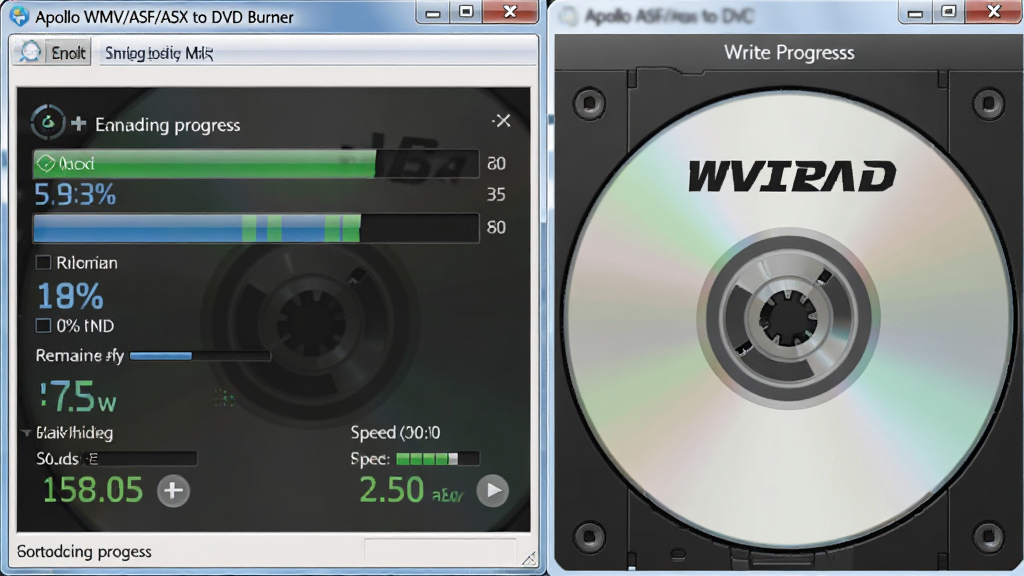Click the blue segmented progress bar

click(x=256, y=229)
